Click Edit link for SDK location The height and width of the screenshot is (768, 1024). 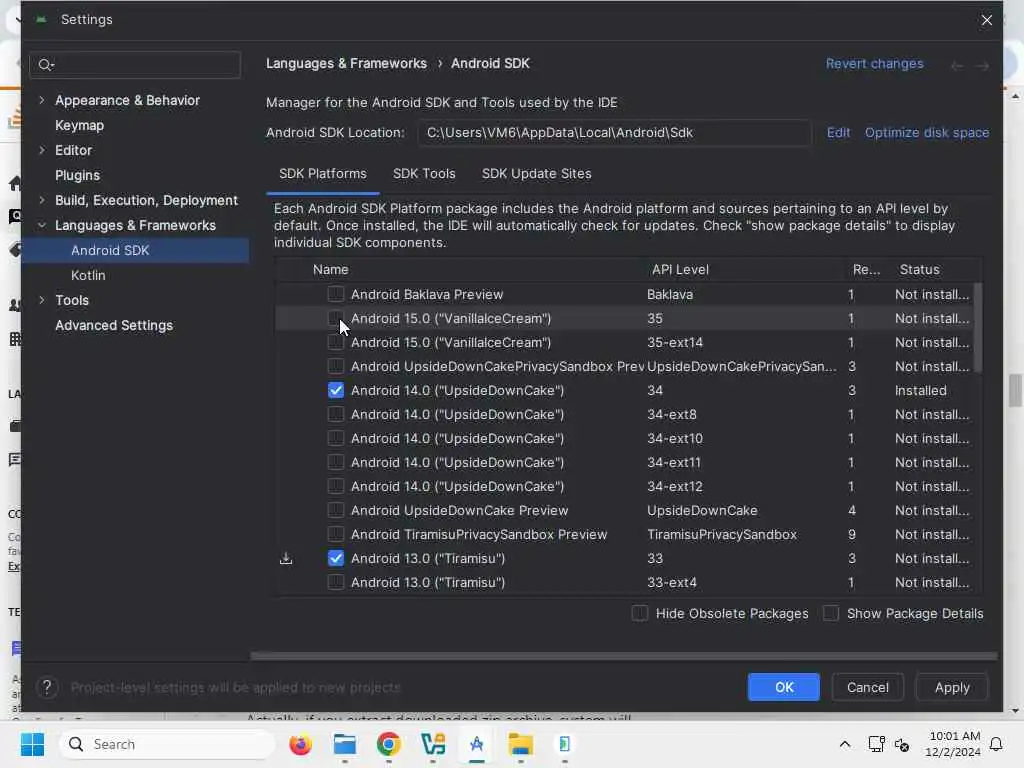[839, 133]
